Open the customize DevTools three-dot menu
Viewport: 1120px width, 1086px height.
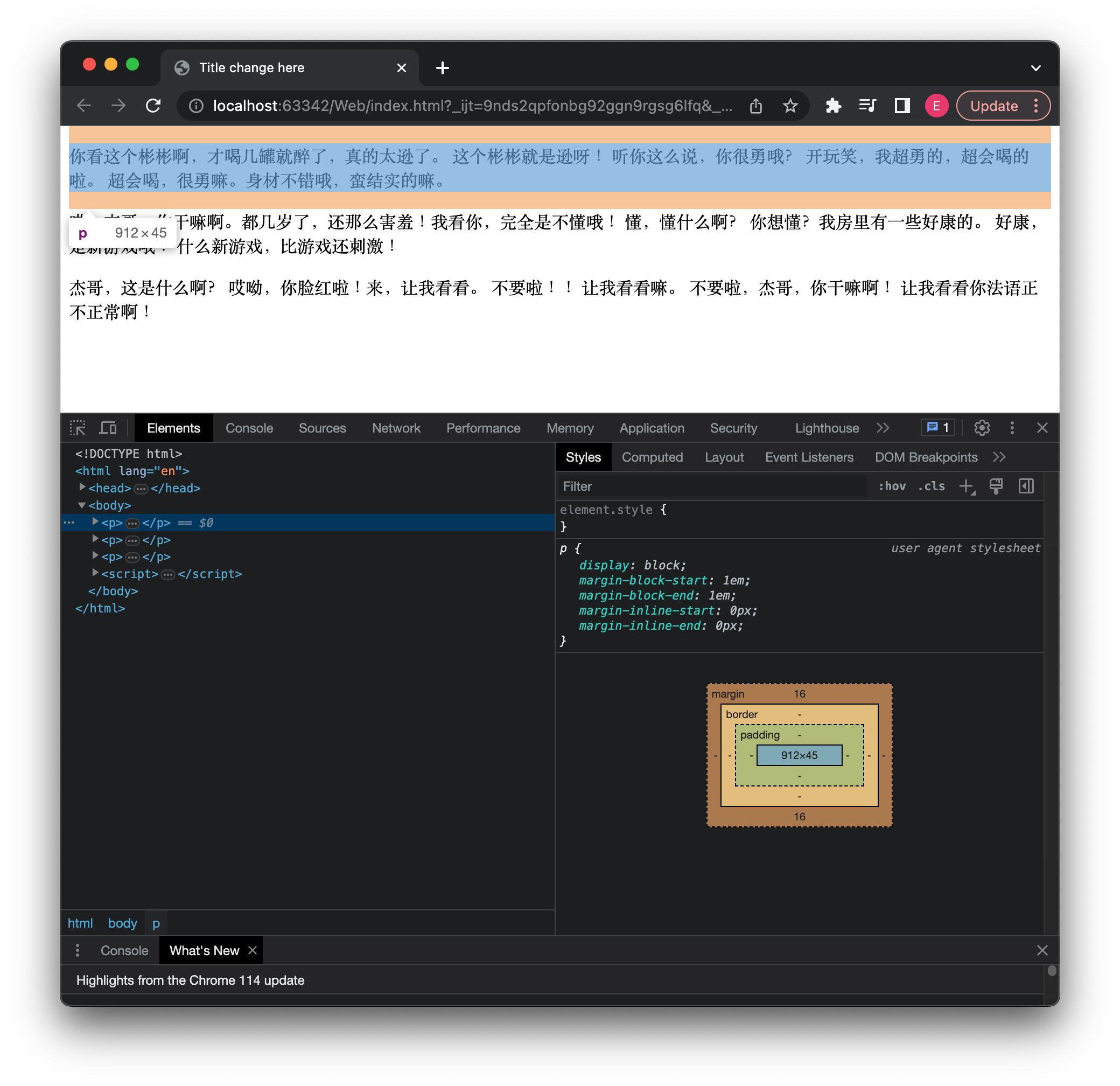coord(1012,428)
